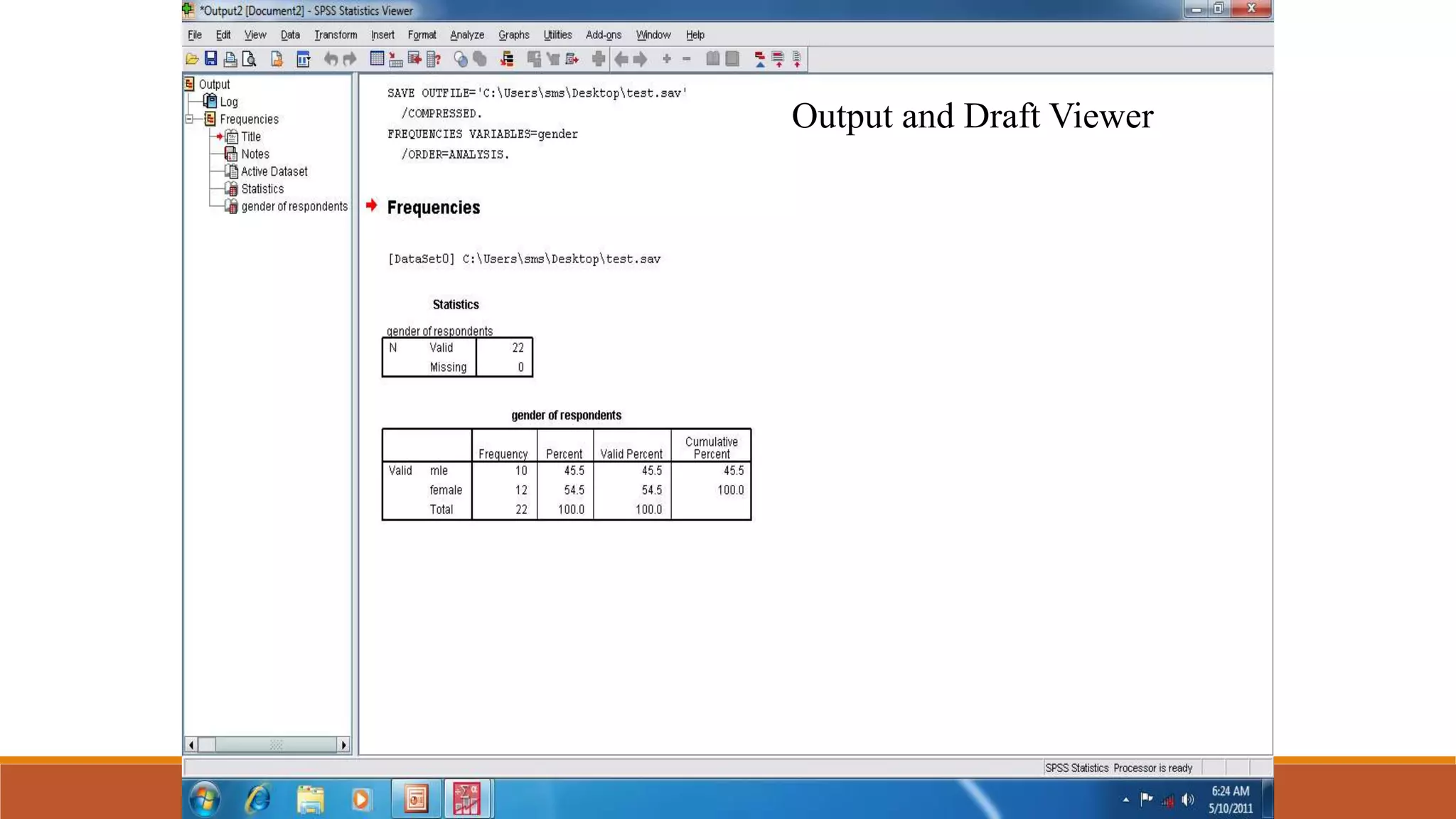Click the outline horizontal scrollbar thumb
The image size is (1456, 819).
277,744
